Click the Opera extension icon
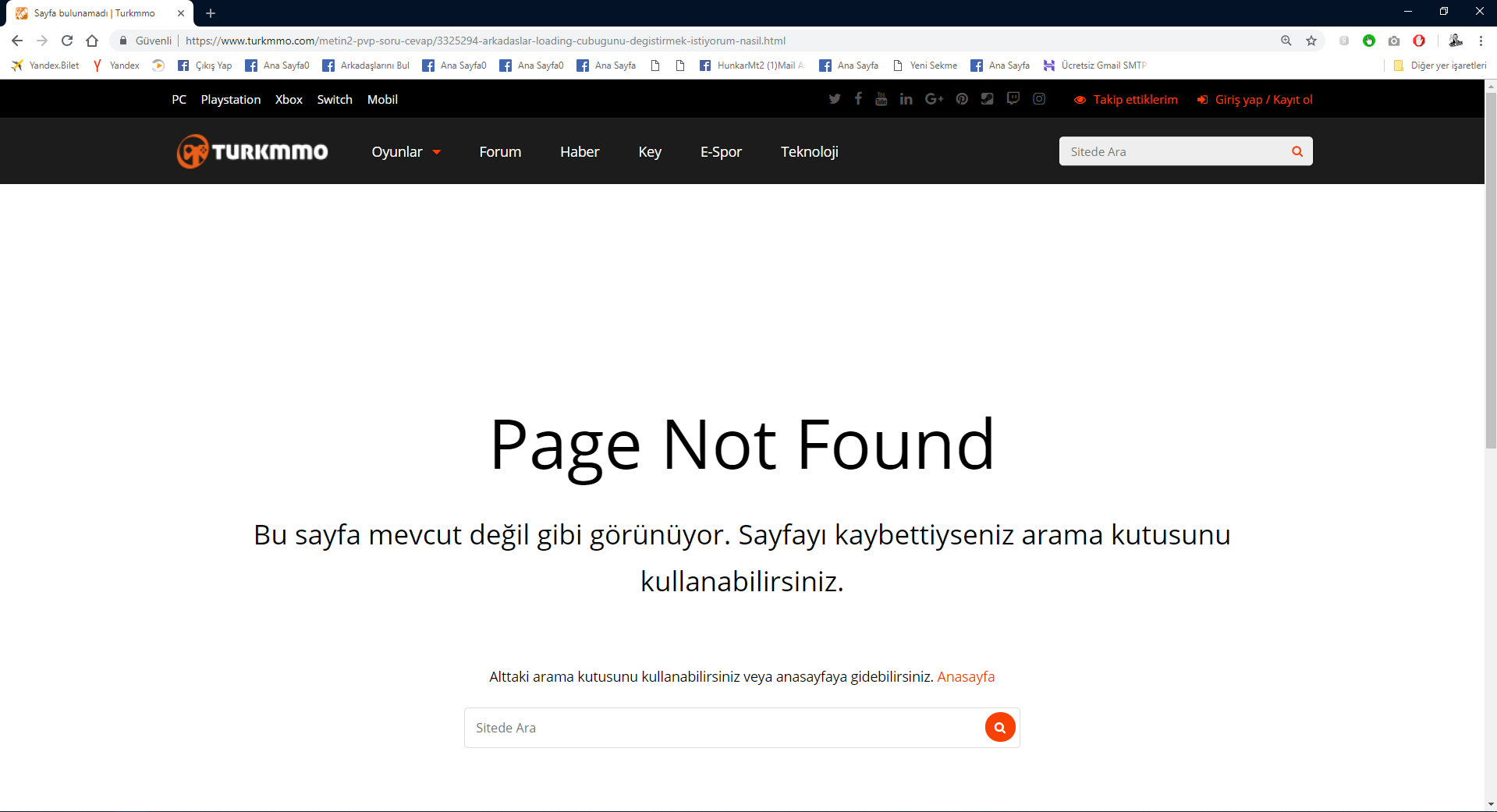Image resolution: width=1497 pixels, height=812 pixels. [1419, 41]
